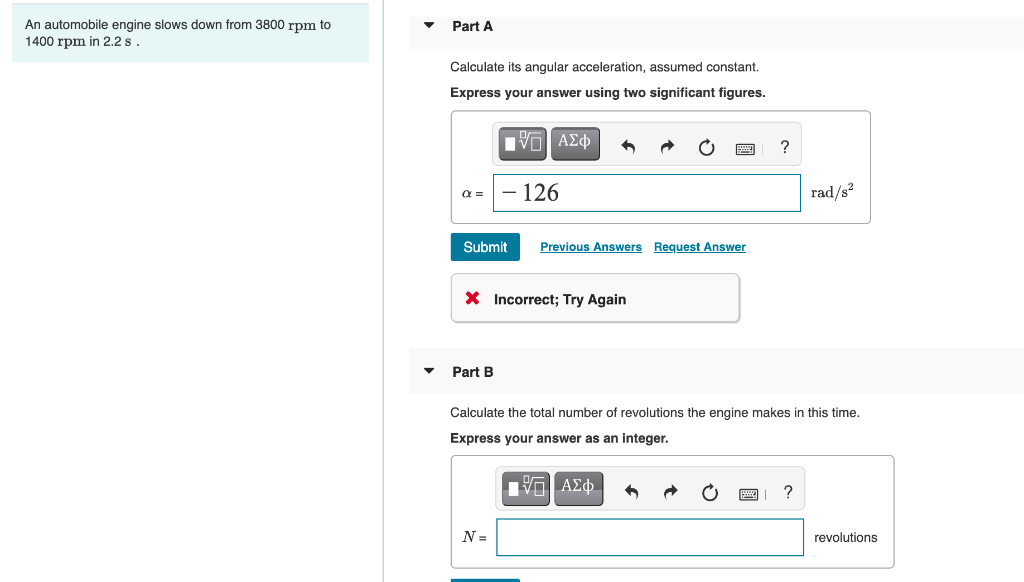Click the alpha answer field containing −126
Image resolution: width=1024 pixels, height=582 pixels.
tap(647, 193)
